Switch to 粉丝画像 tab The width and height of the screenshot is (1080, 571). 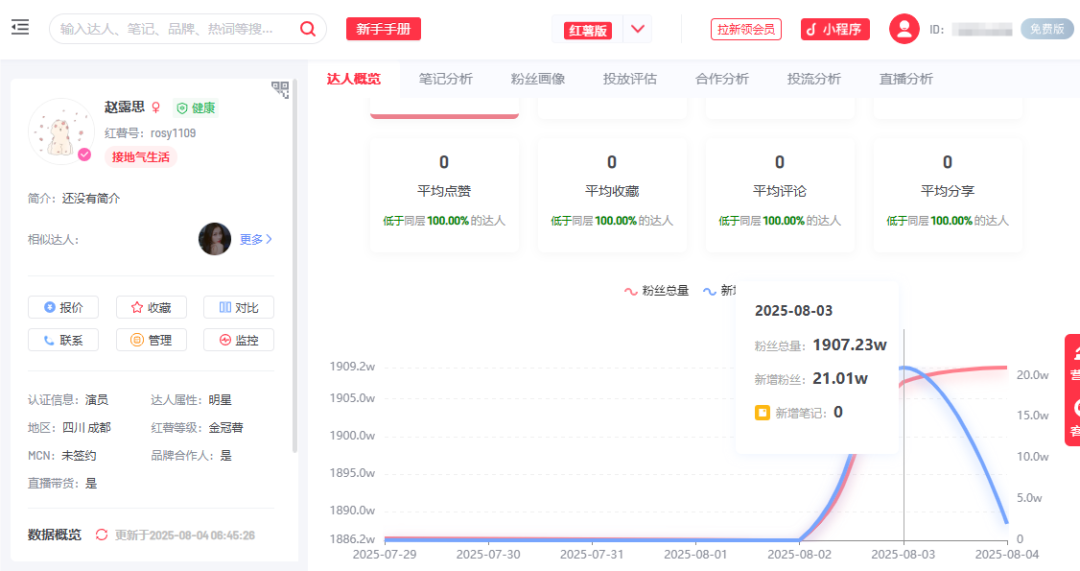tap(538, 79)
